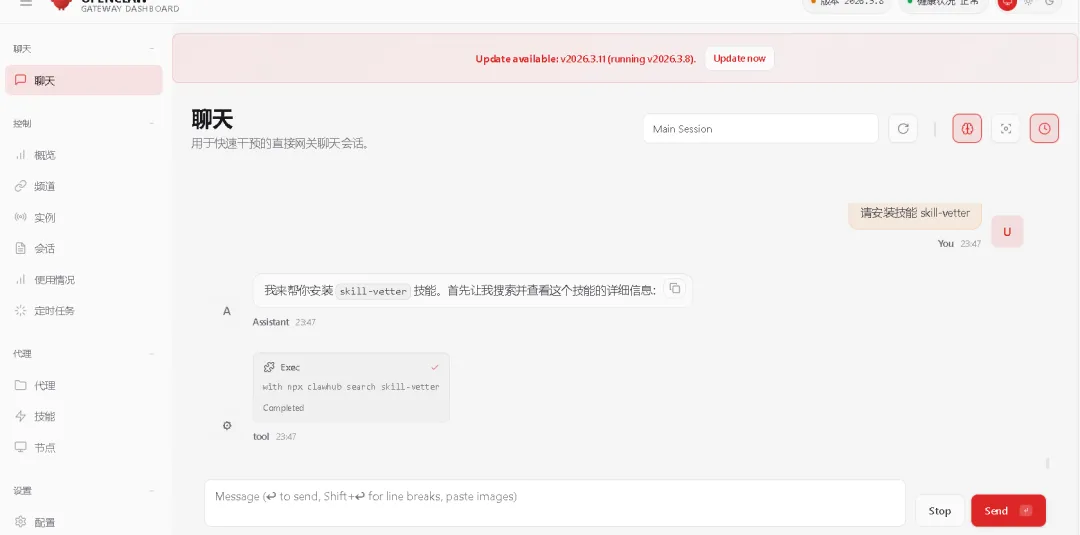Click the red avatar icon in top bar
Image resolution: width=1080 pixels, height=535 pixels.
tap(1007, 3)
